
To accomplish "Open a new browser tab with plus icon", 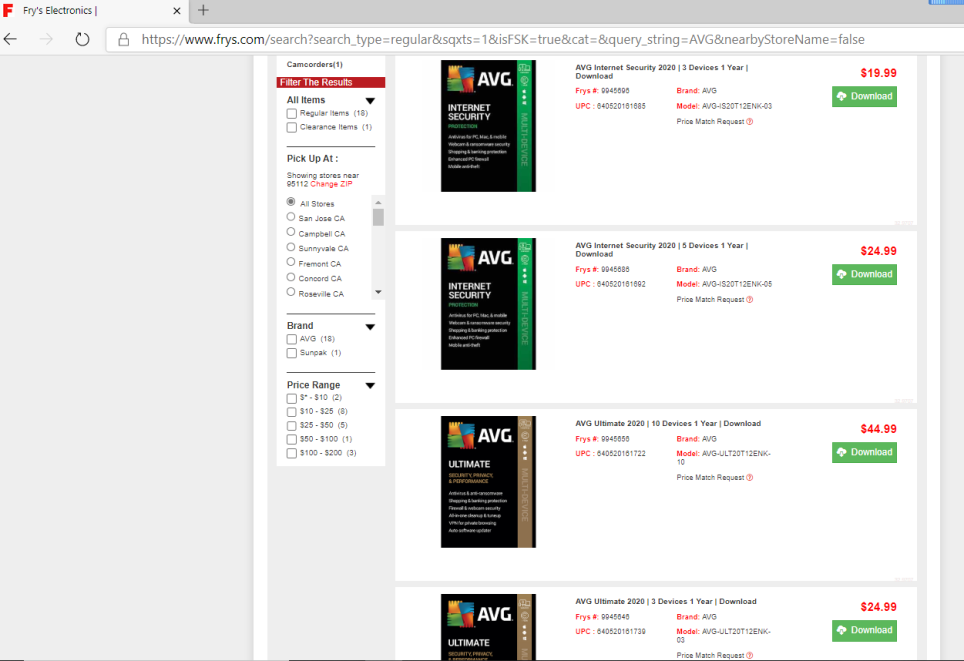I will pyautogui.click(x=203, y=10).
